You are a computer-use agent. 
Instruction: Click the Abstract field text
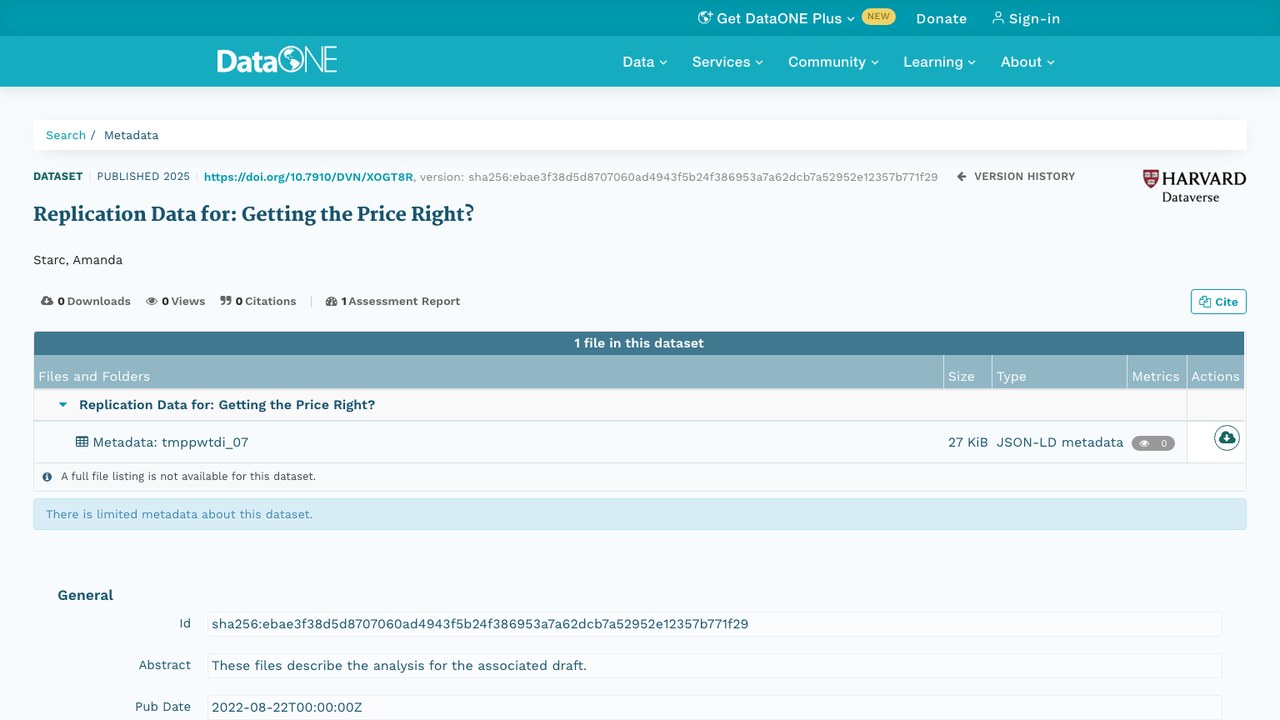pyautogui.click(x=714, y=665)
